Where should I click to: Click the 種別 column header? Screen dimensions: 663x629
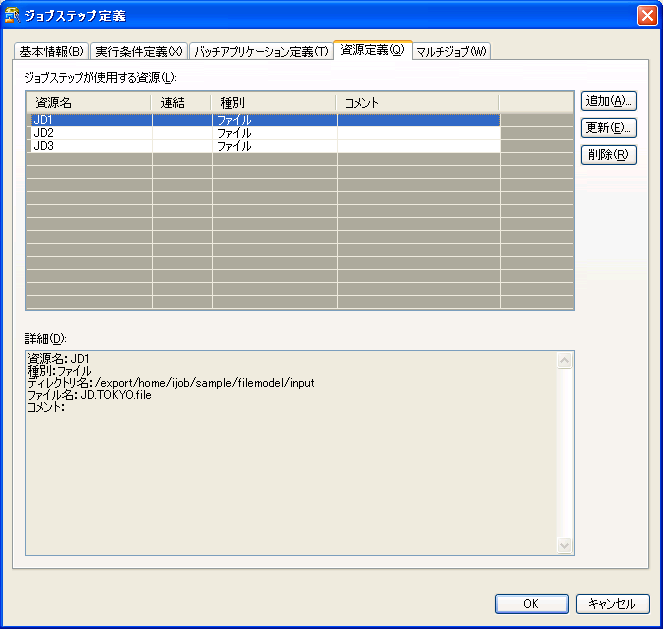(x=274, y=103)
